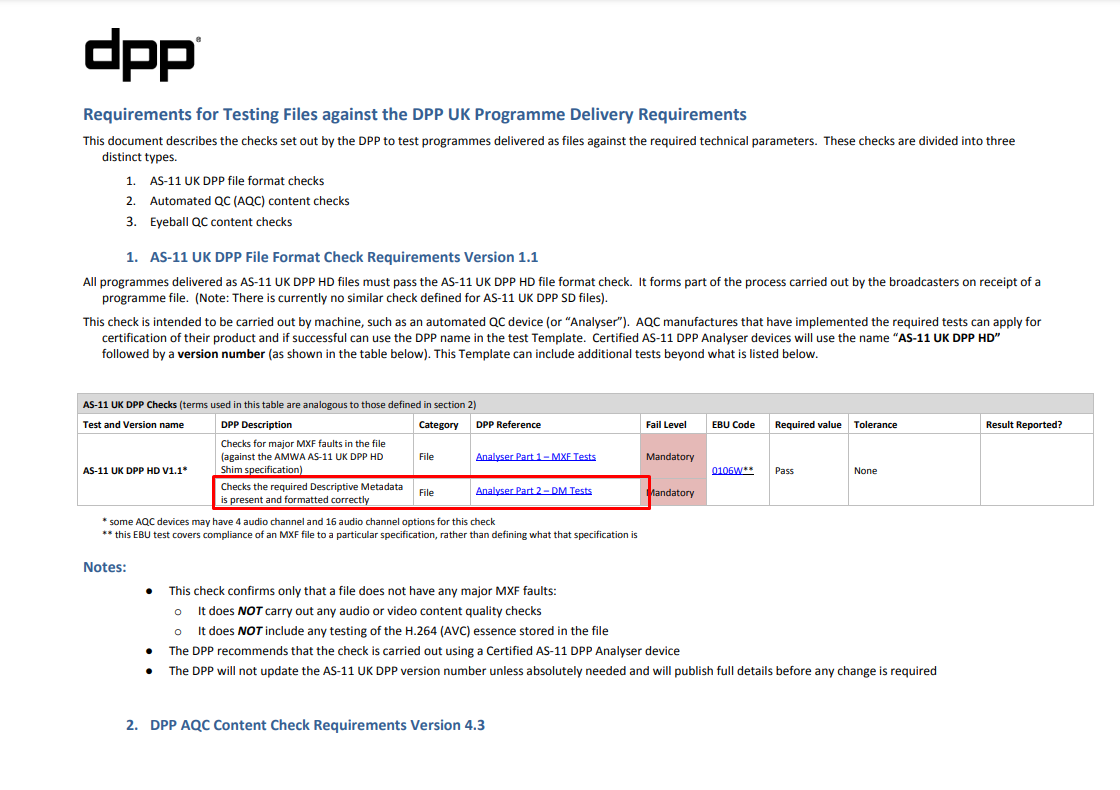Select the Required value column header
Screen dimensions: 1120x790
(808, 424)
